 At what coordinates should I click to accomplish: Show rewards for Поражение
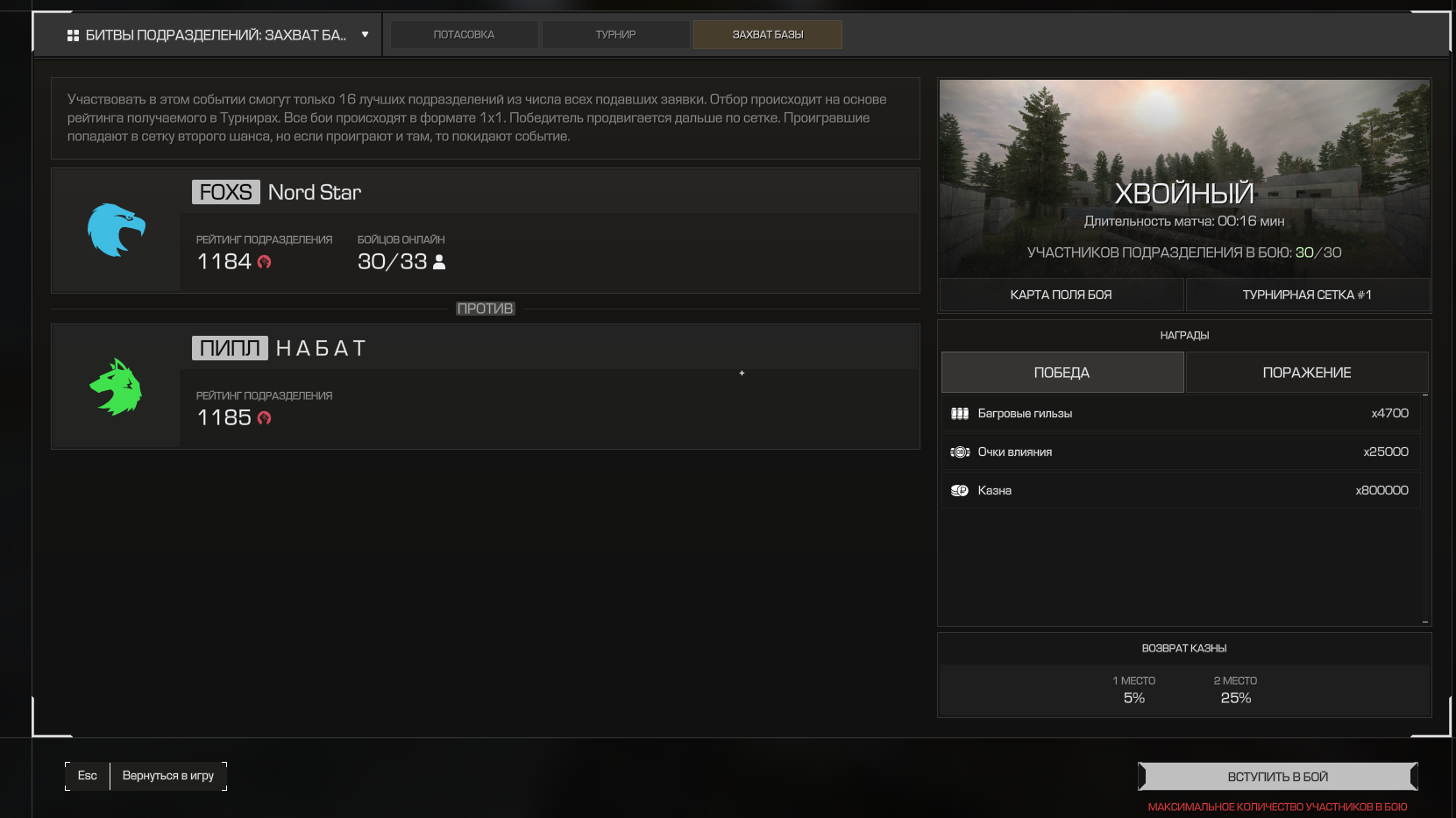(1306, 373)
